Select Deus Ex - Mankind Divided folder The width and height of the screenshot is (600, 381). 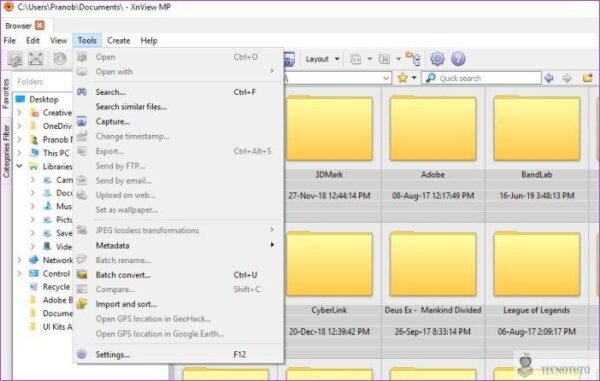coord(433,264)
